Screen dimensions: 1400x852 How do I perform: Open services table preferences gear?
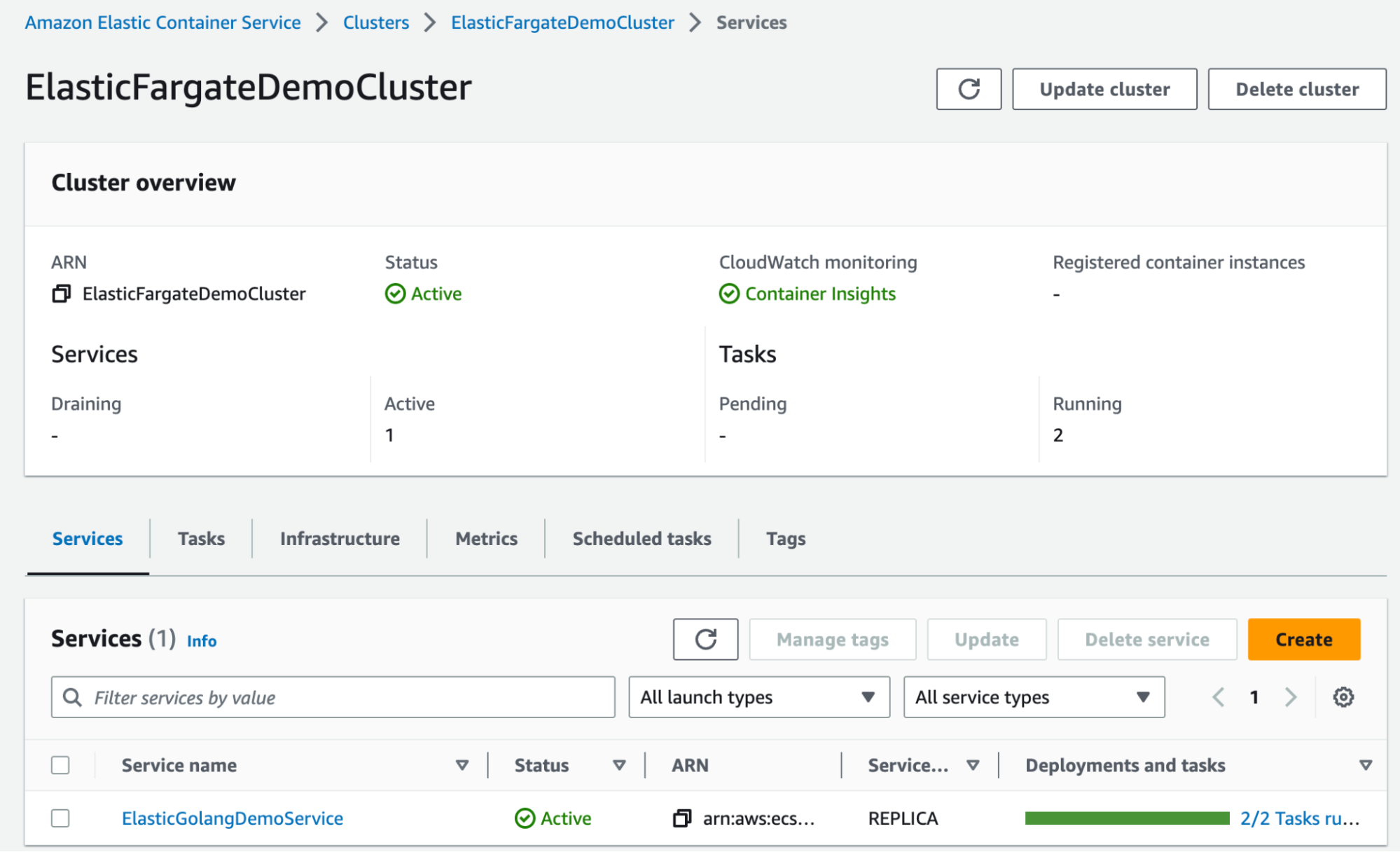click(x=1343, y=697)
